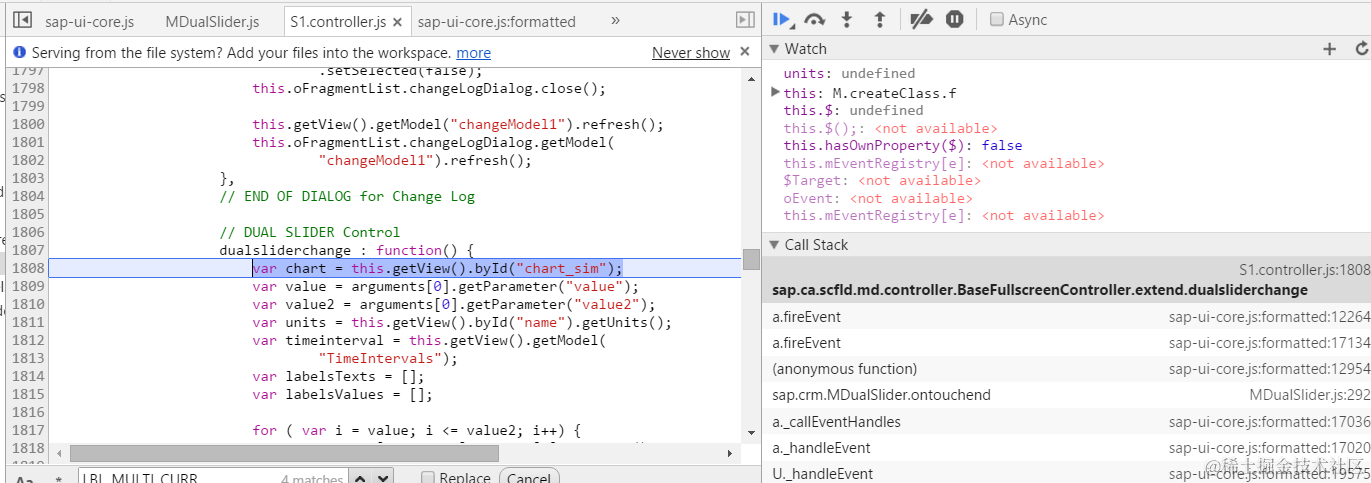Switch to the MDualSlider.js tab
Viewport: 1371px width, 483px height.
pos(212,21)
